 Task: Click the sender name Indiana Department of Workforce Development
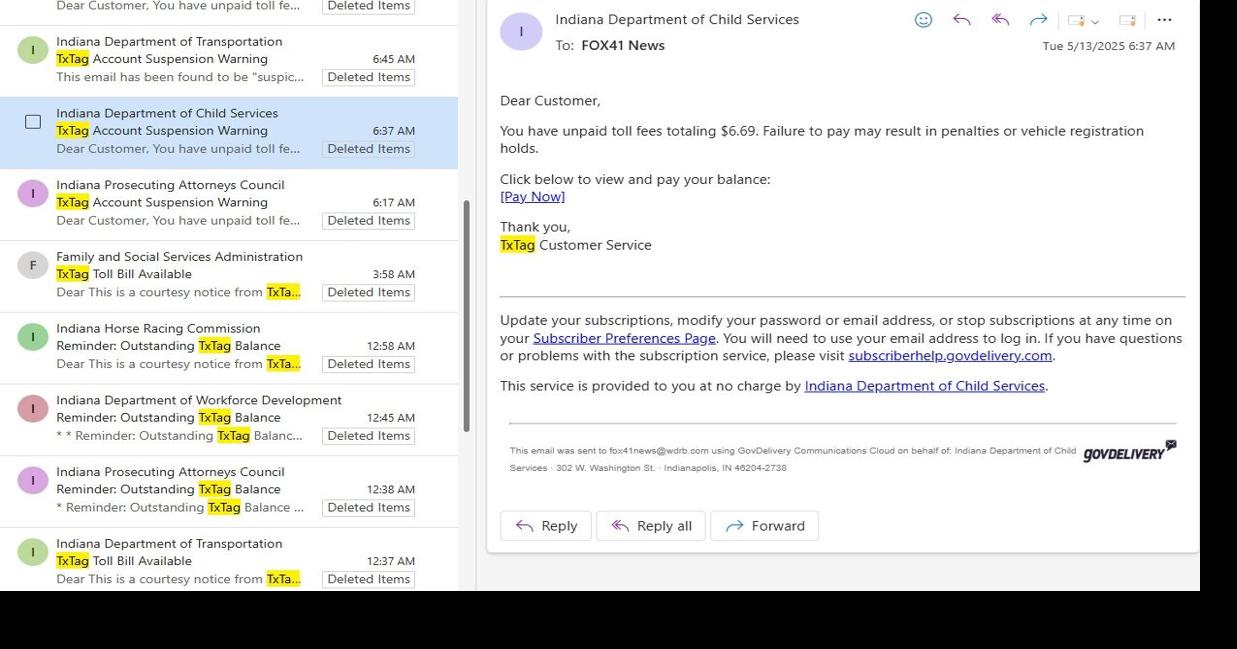199,400
